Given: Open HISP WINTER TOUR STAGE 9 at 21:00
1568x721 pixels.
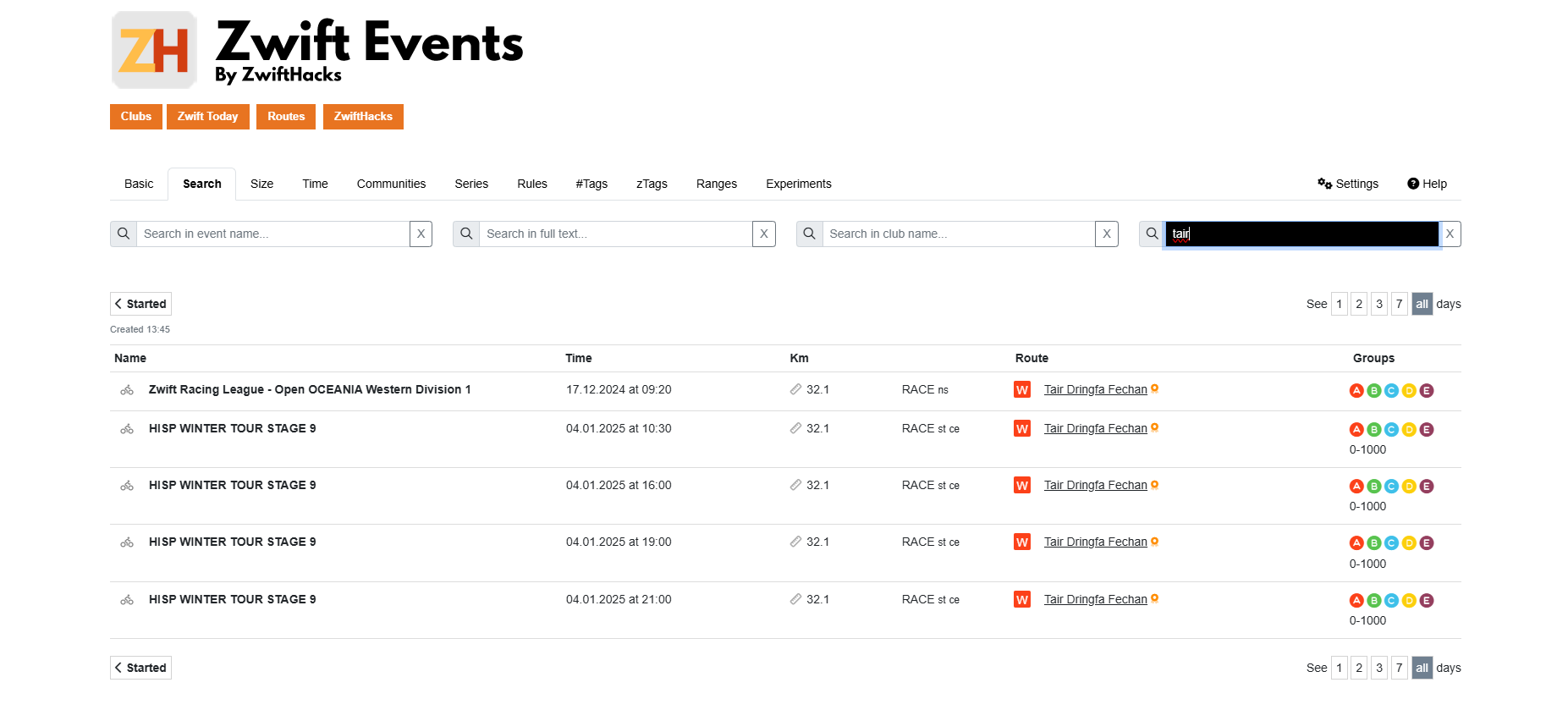Looking at the screenshot, I should [x=233, y=600].
